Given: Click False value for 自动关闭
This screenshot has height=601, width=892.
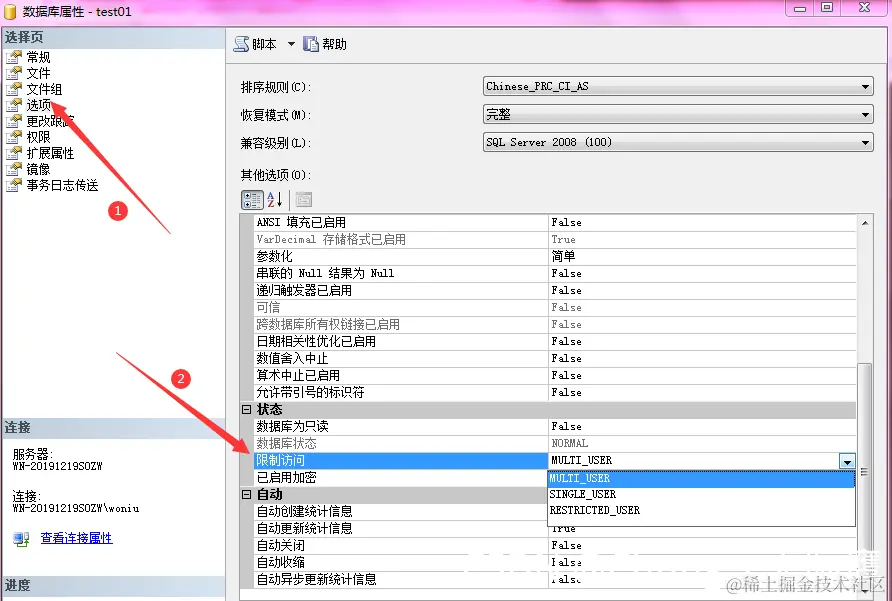Looking at the screenshot, I should tap(567, 545).
